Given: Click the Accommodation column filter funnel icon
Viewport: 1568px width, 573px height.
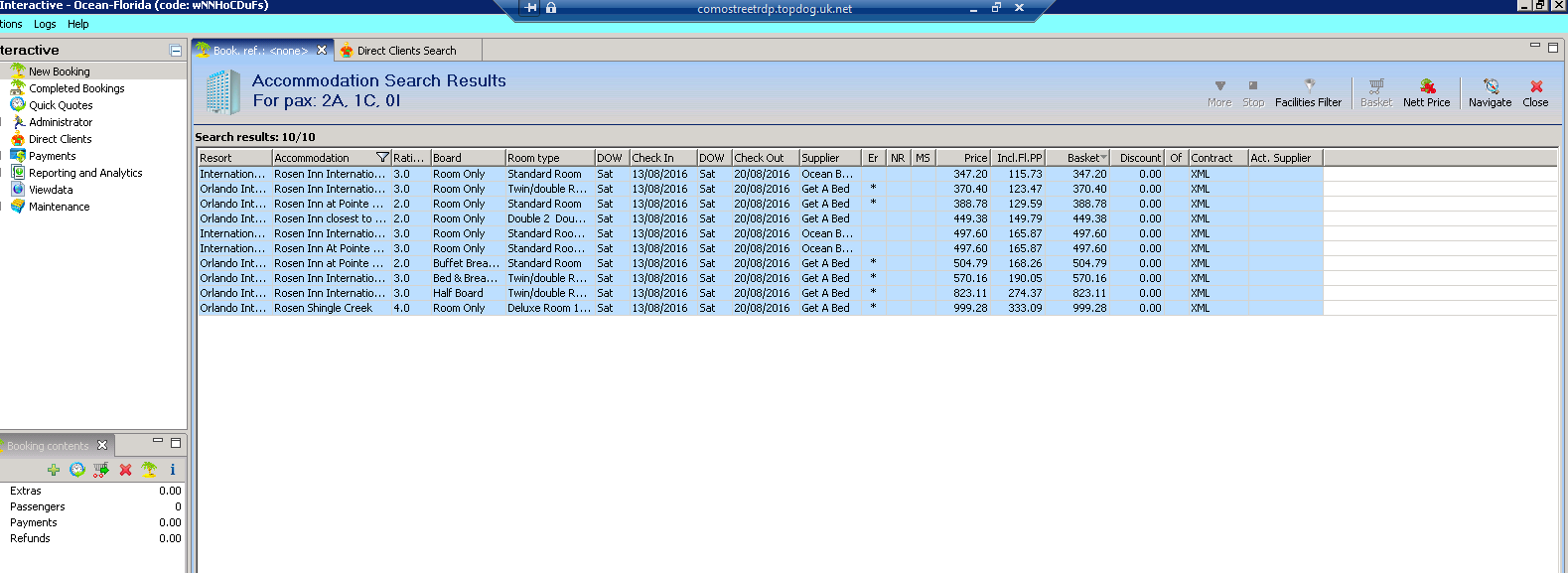Looking at the screenshot, I should coord(383,158).
